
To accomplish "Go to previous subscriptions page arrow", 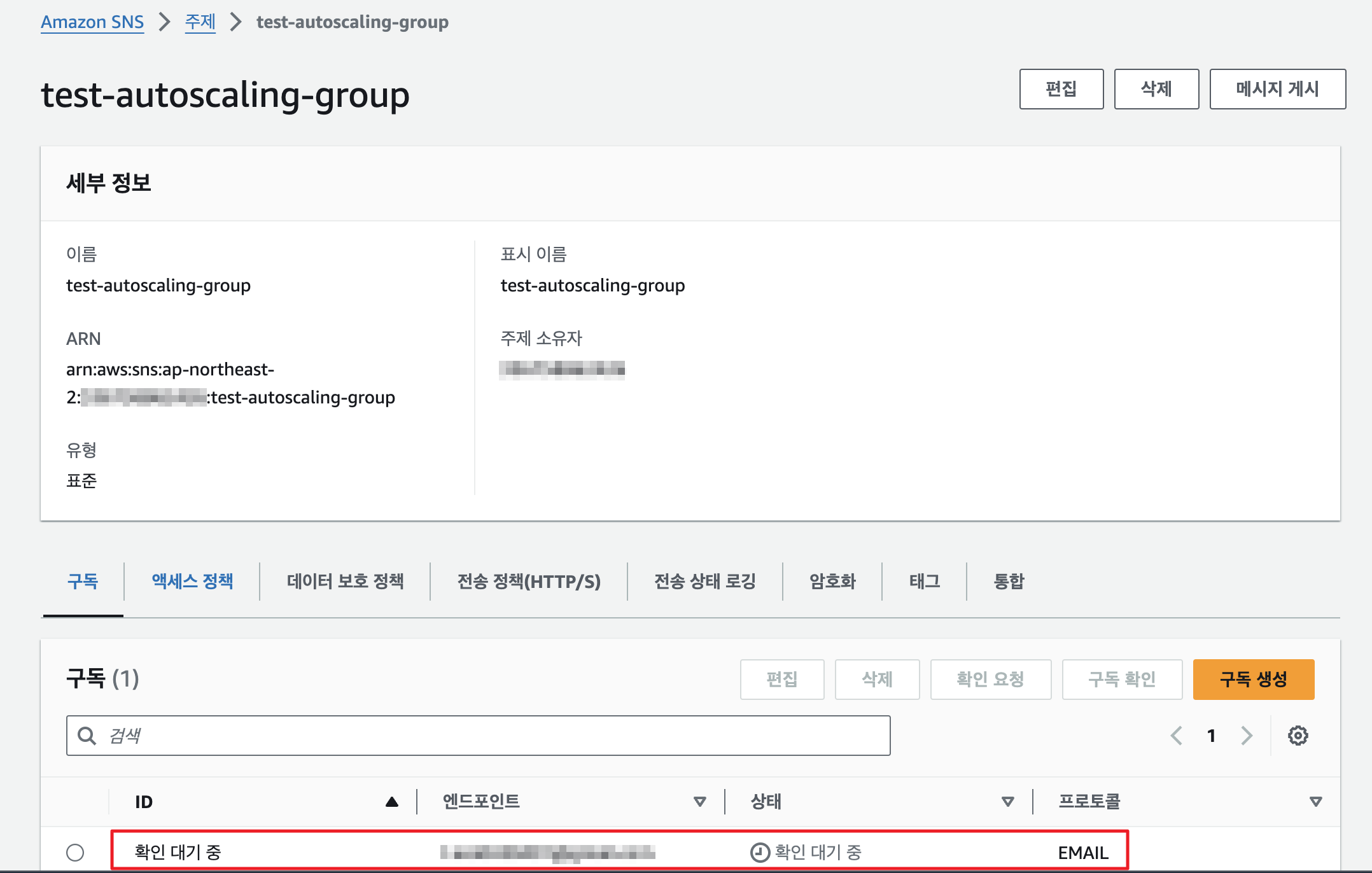I will tap(1177, 736).
